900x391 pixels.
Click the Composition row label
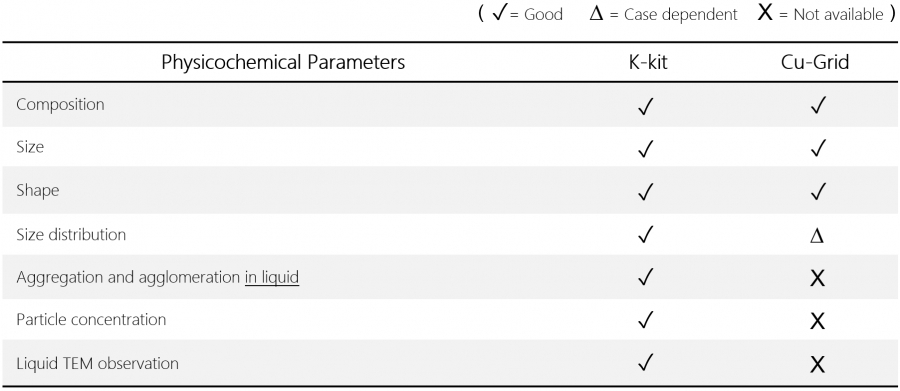click(60, 104)
